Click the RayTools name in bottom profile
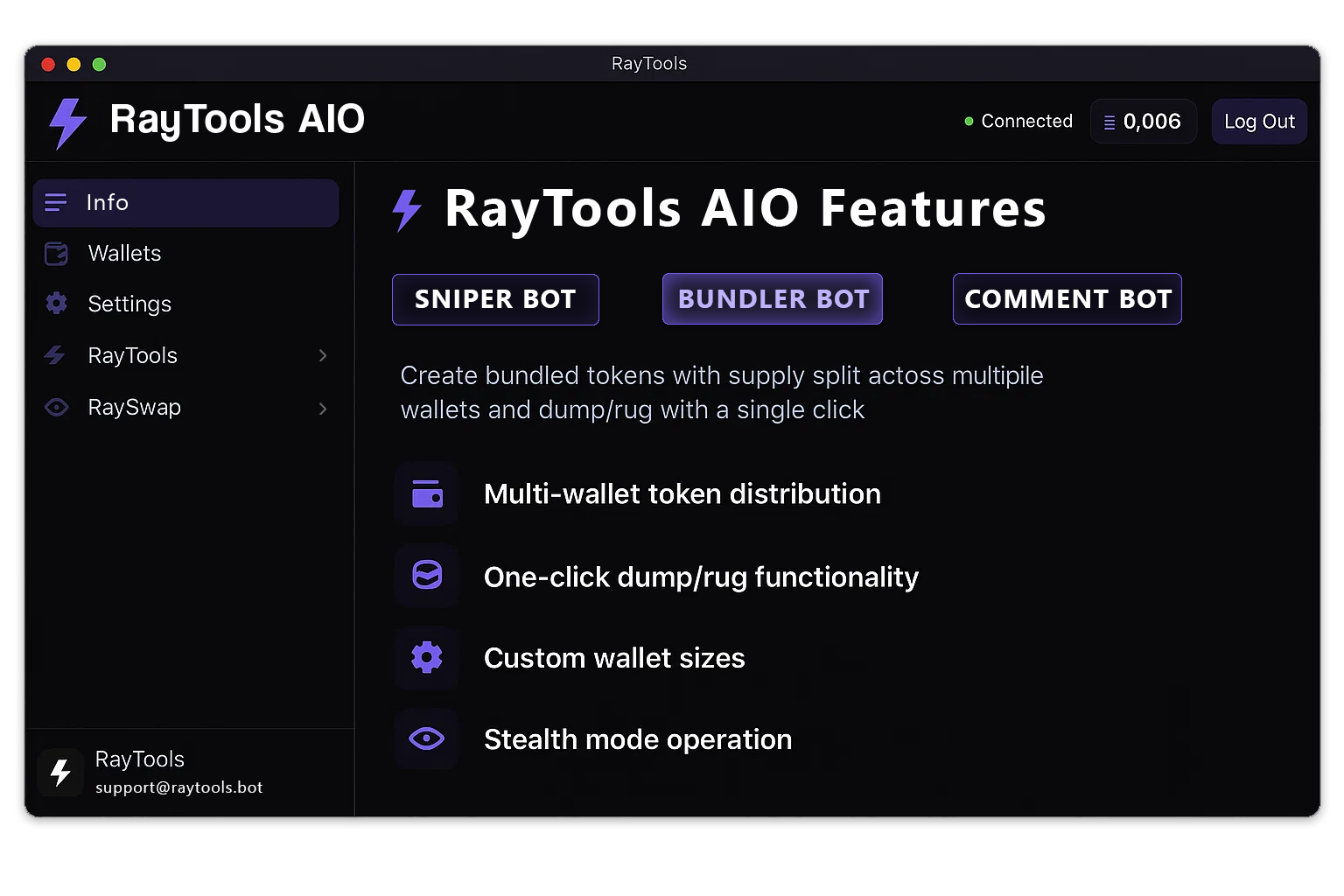The width and height of the screenshot is (1344, 896). (x=140, y=759)
